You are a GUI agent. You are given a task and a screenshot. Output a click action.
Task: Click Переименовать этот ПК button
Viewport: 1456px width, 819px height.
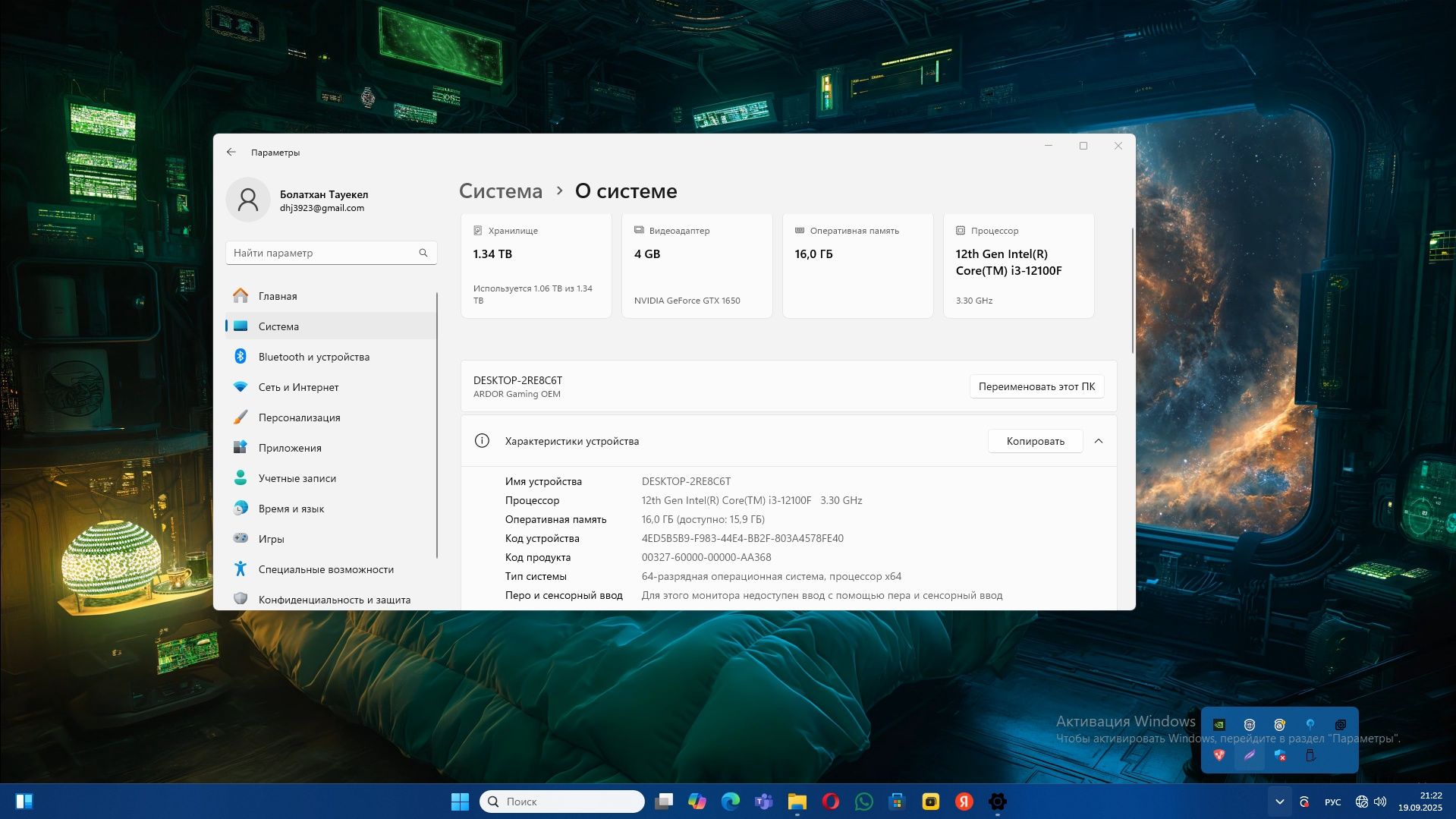[1036, 386]
